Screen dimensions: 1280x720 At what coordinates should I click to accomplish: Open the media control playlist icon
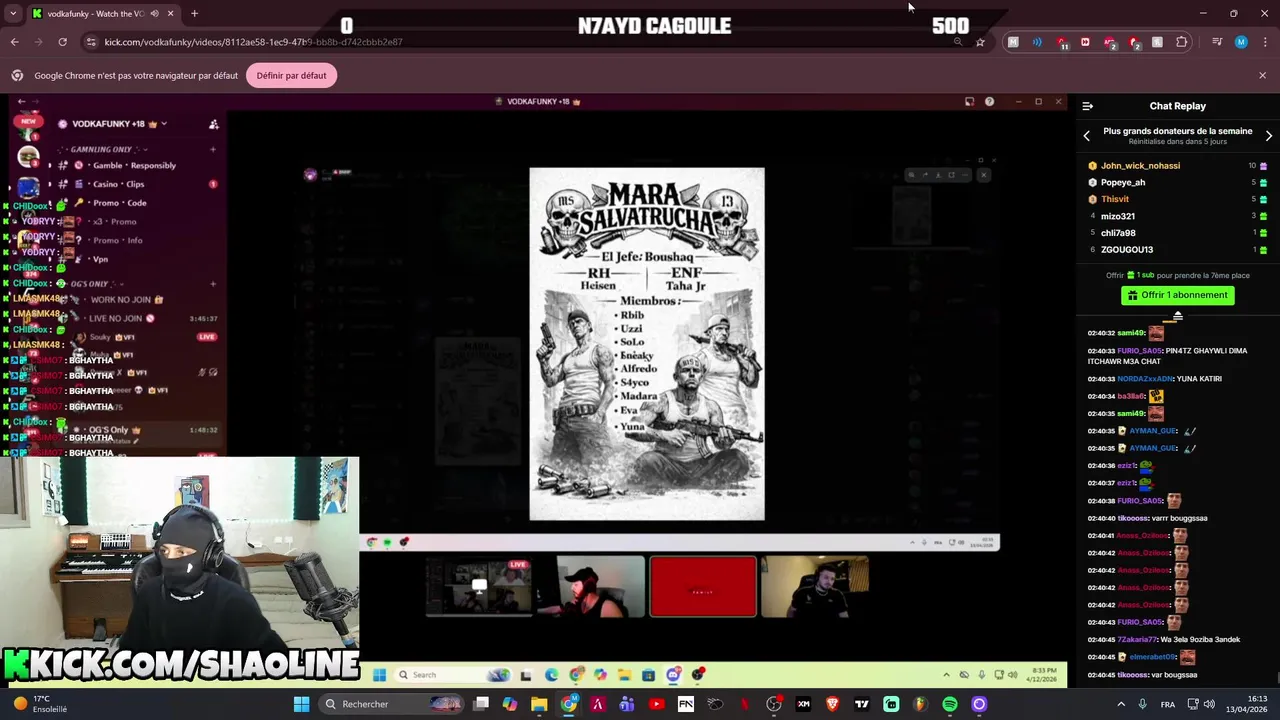1217,42
